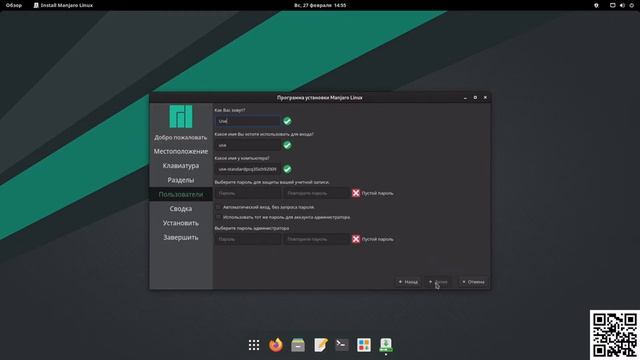Open the power menu in top bar

click(632, 5)
